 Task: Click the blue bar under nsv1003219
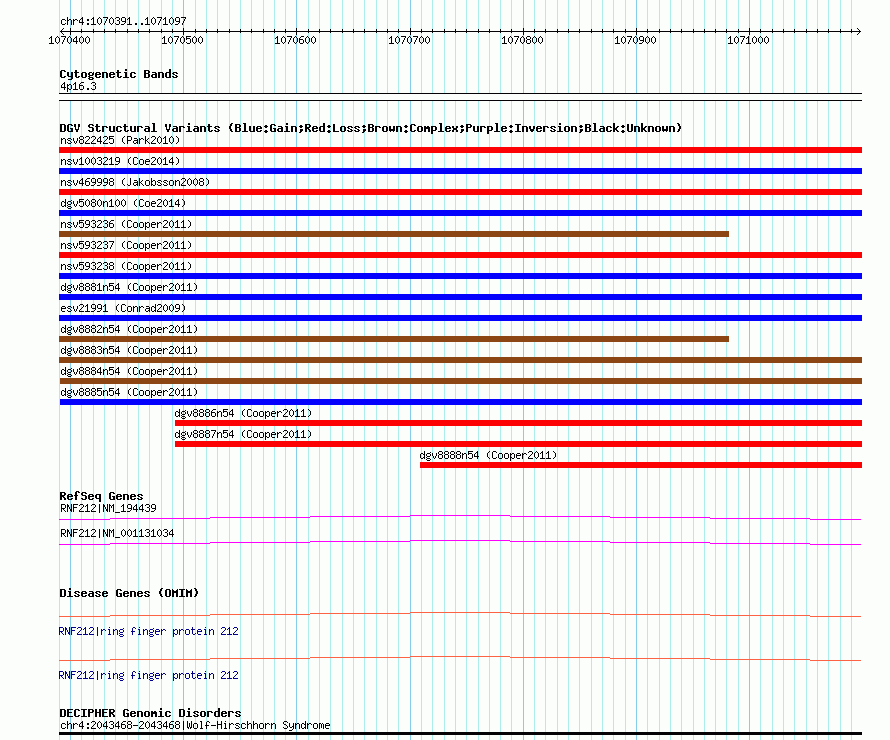click(x=460, y=171)
